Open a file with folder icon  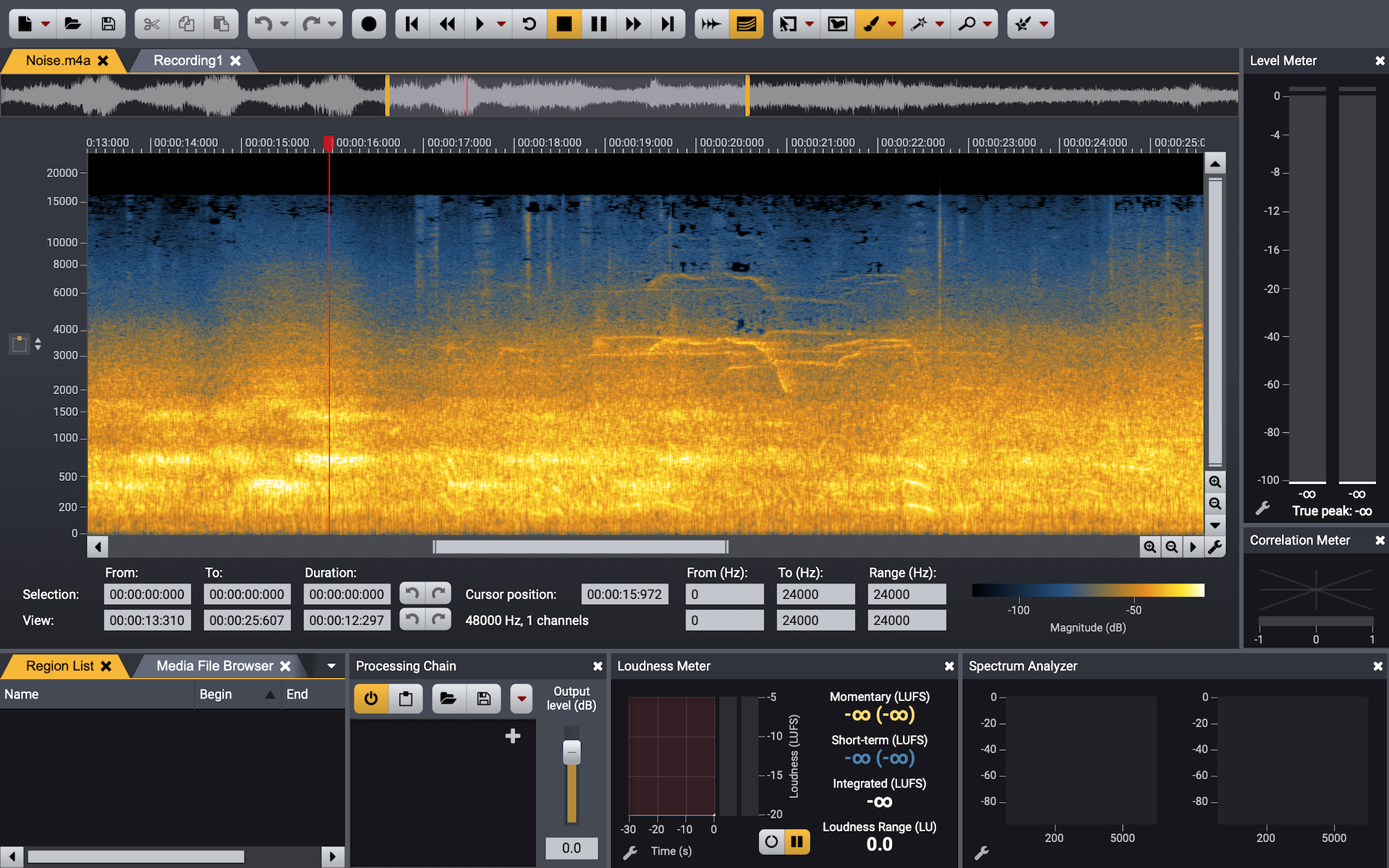coord(72,24)
